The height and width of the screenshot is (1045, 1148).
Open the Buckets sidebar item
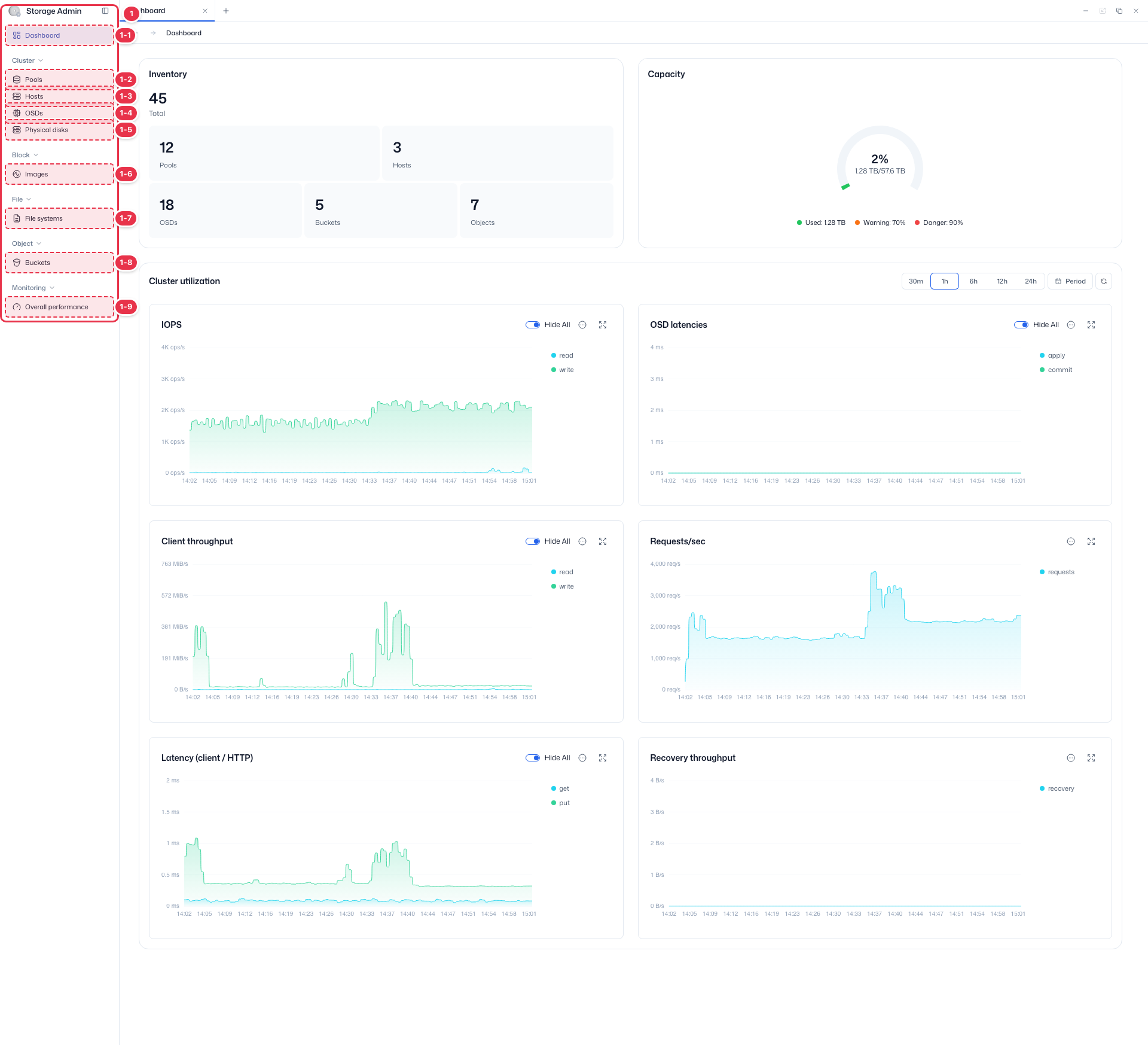coord(59,263)
